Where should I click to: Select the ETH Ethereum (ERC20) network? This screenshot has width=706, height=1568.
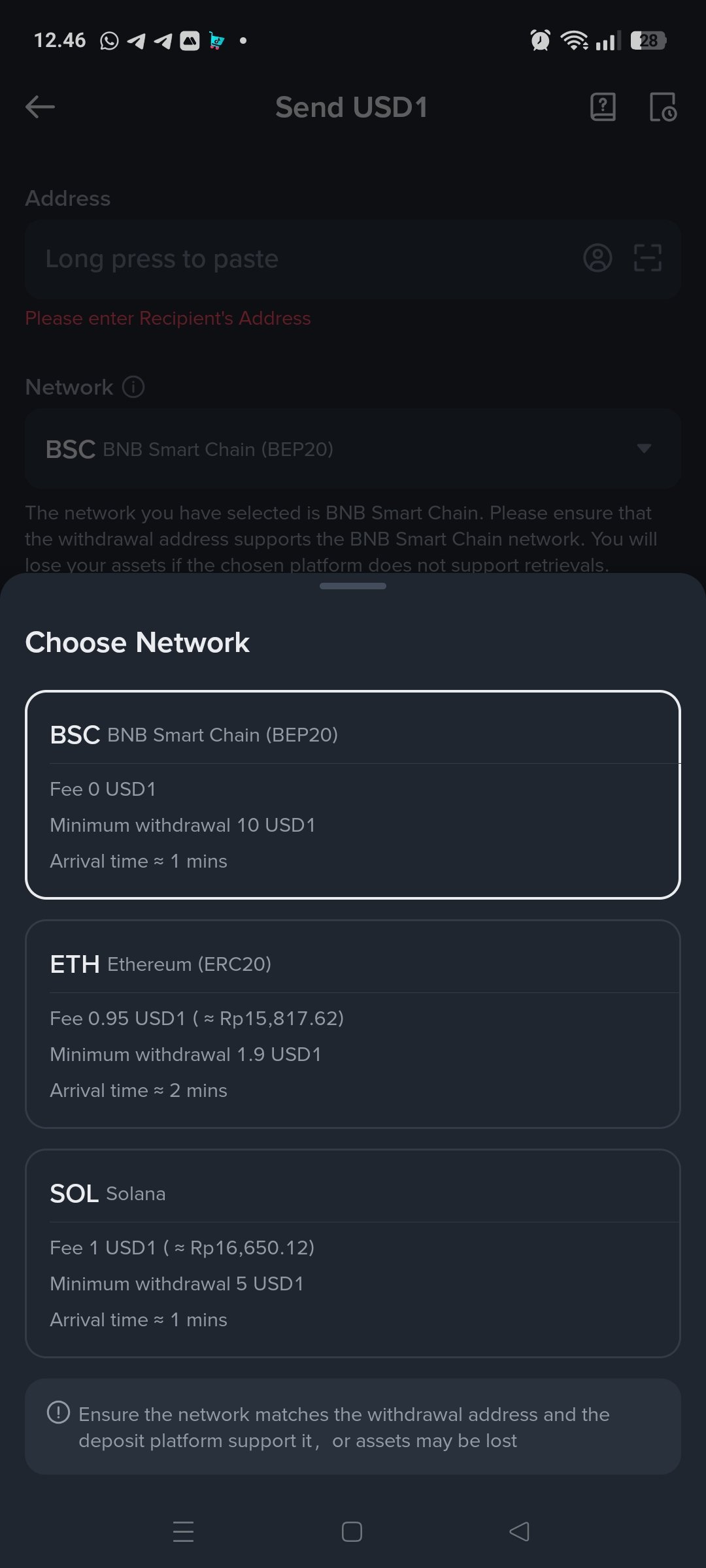(353, 1024)
